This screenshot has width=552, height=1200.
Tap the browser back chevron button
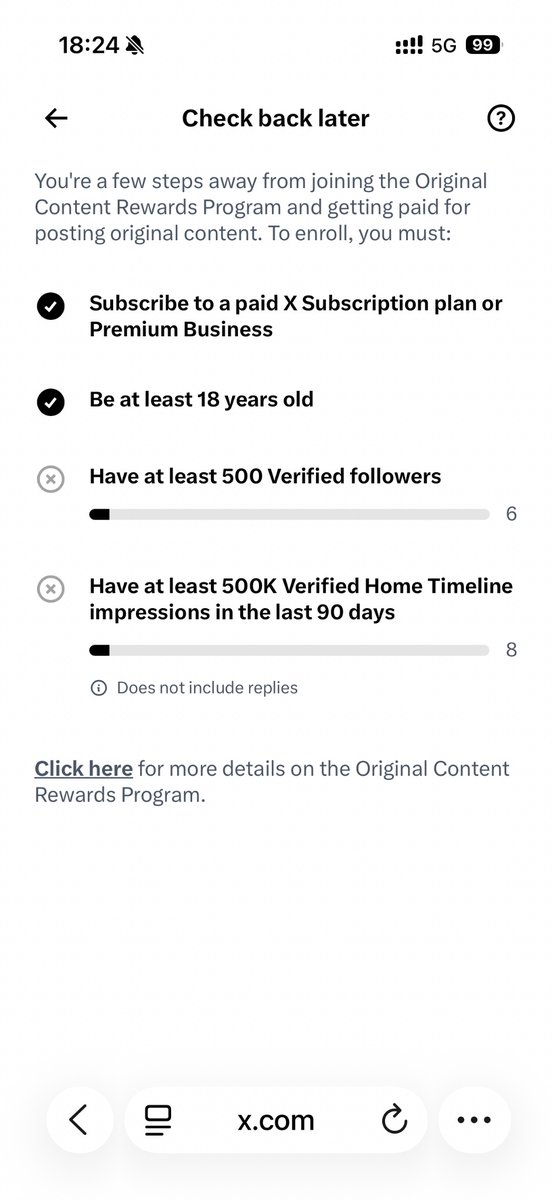point(78,1120)
